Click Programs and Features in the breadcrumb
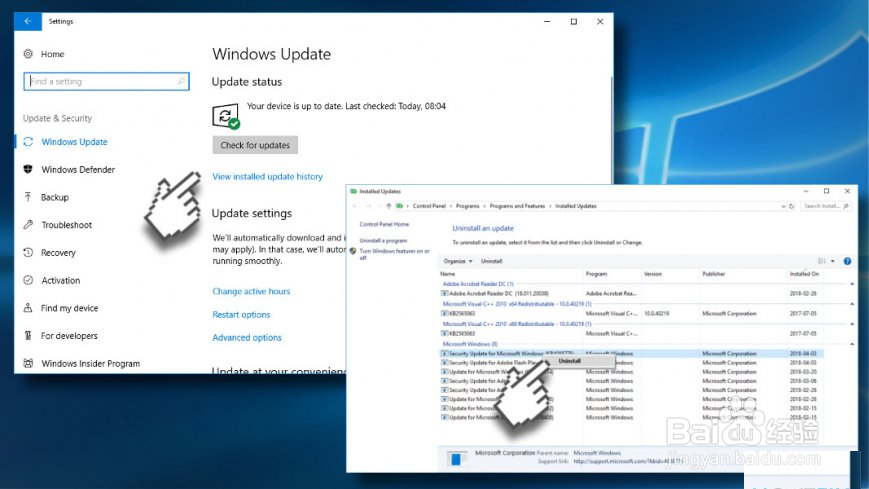Screen dimensions: 869x489 (x=517, y=206)
